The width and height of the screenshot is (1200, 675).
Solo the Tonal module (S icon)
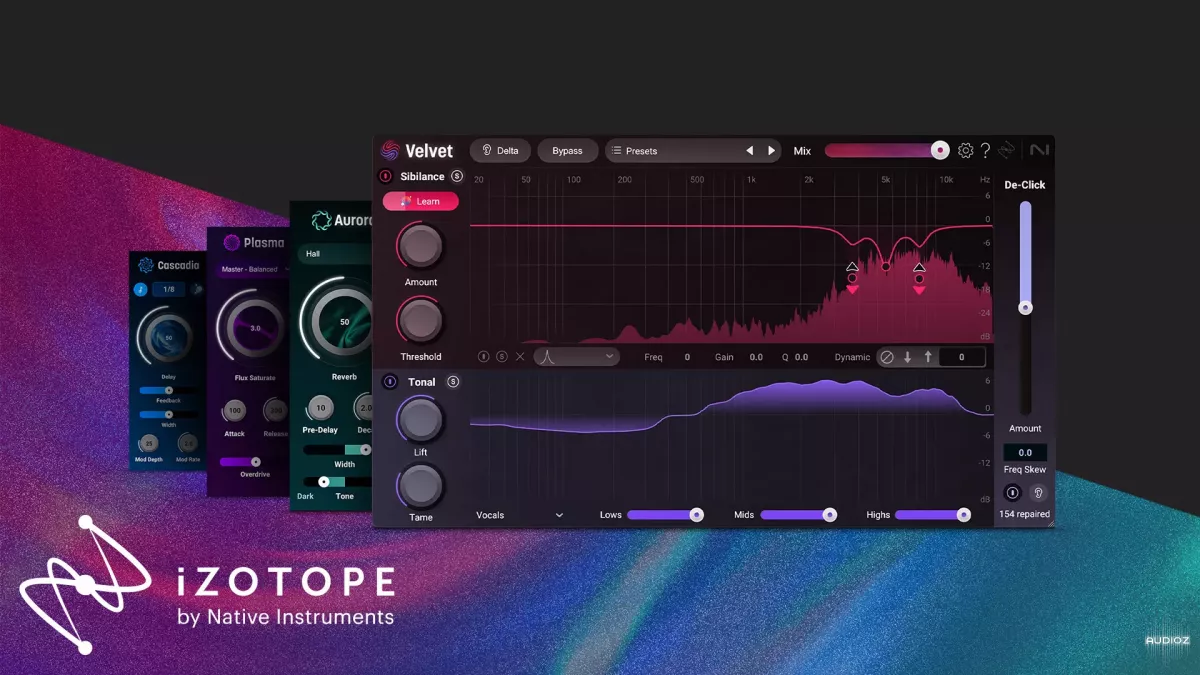pyautogui.click(x=453, y=381)
